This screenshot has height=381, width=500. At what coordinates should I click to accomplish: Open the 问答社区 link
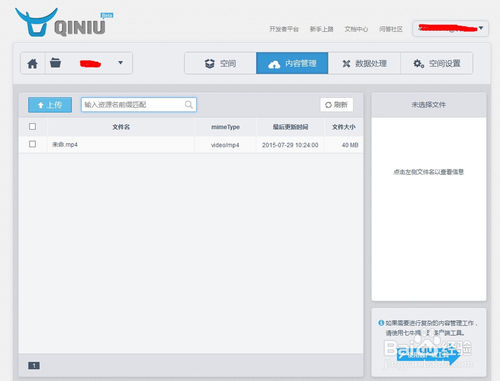click(x=391, y=29)
